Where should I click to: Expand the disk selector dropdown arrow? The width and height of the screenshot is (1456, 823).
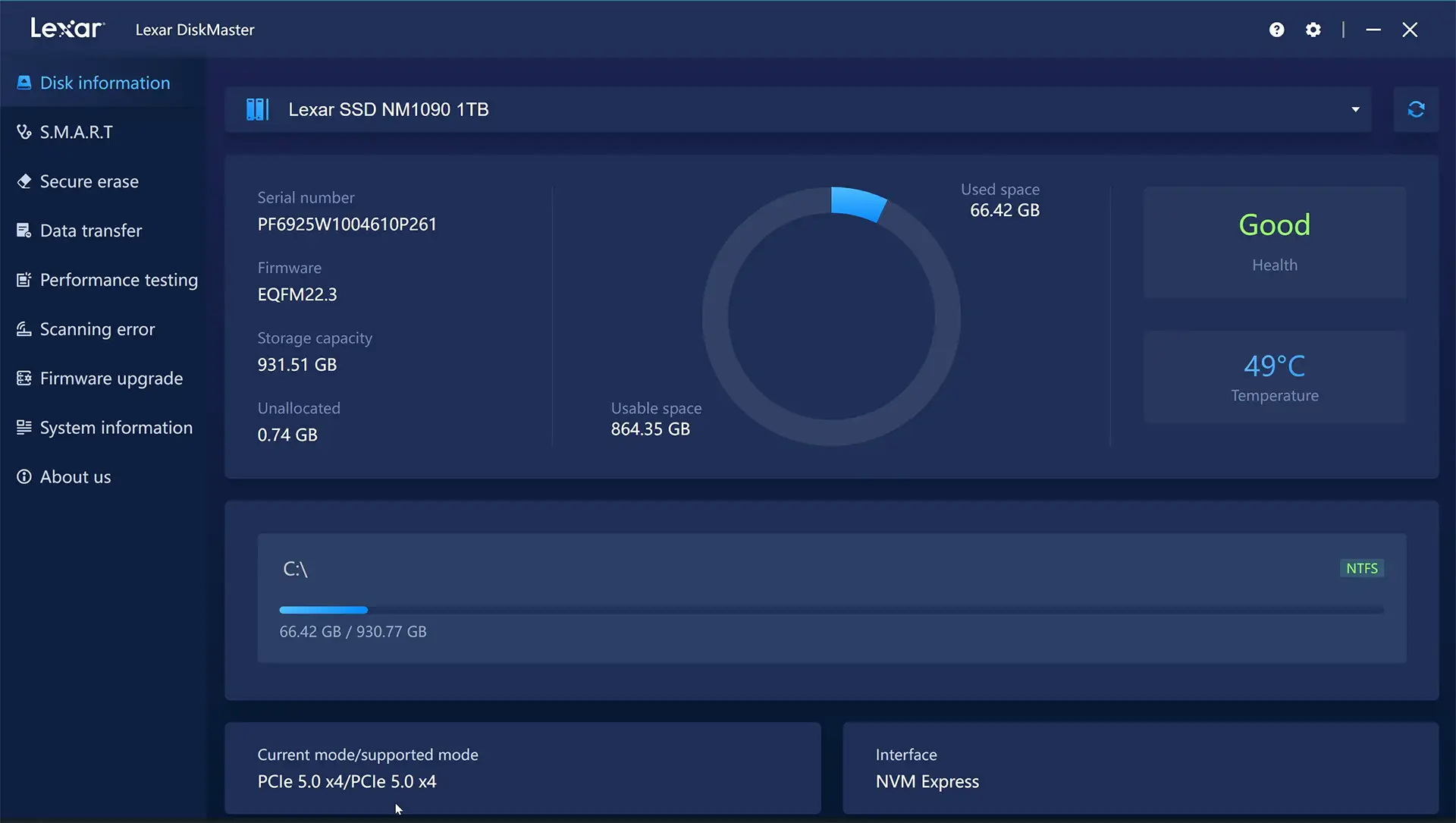click(1355, 109)
